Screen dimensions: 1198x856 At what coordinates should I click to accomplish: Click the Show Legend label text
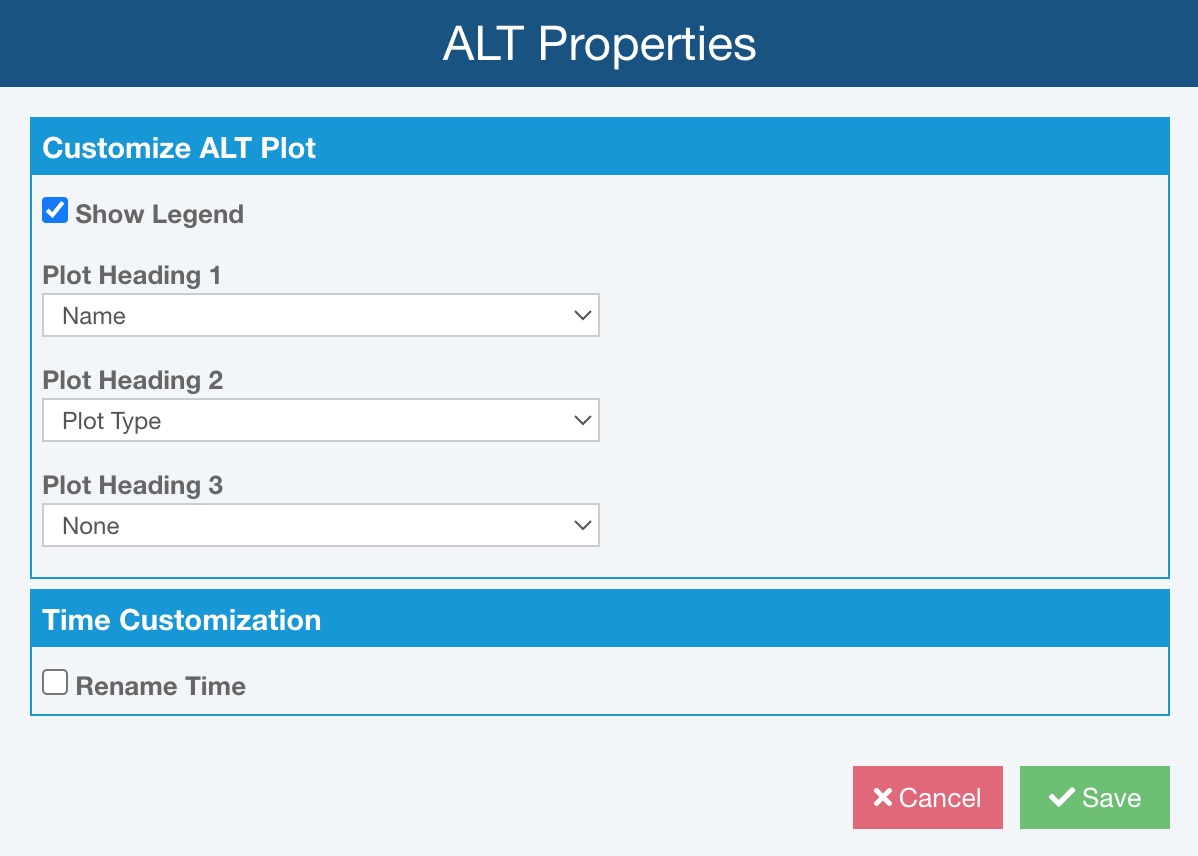point(159,214)
